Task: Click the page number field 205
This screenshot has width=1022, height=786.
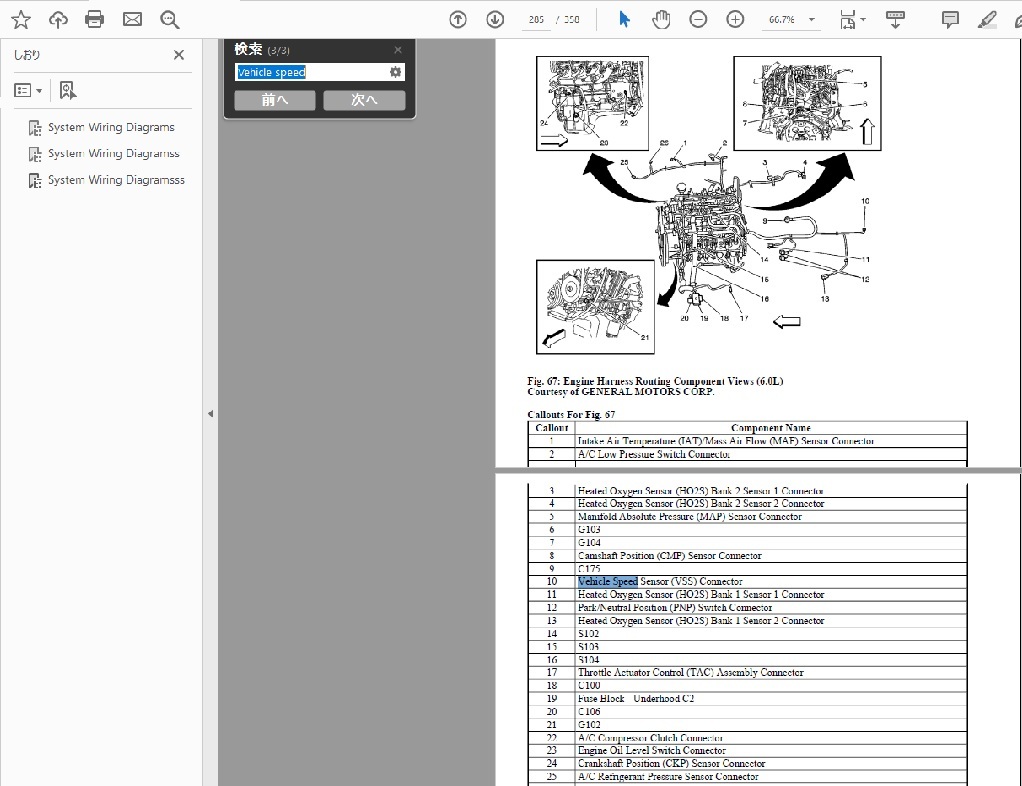Action: tap(536, 20)
